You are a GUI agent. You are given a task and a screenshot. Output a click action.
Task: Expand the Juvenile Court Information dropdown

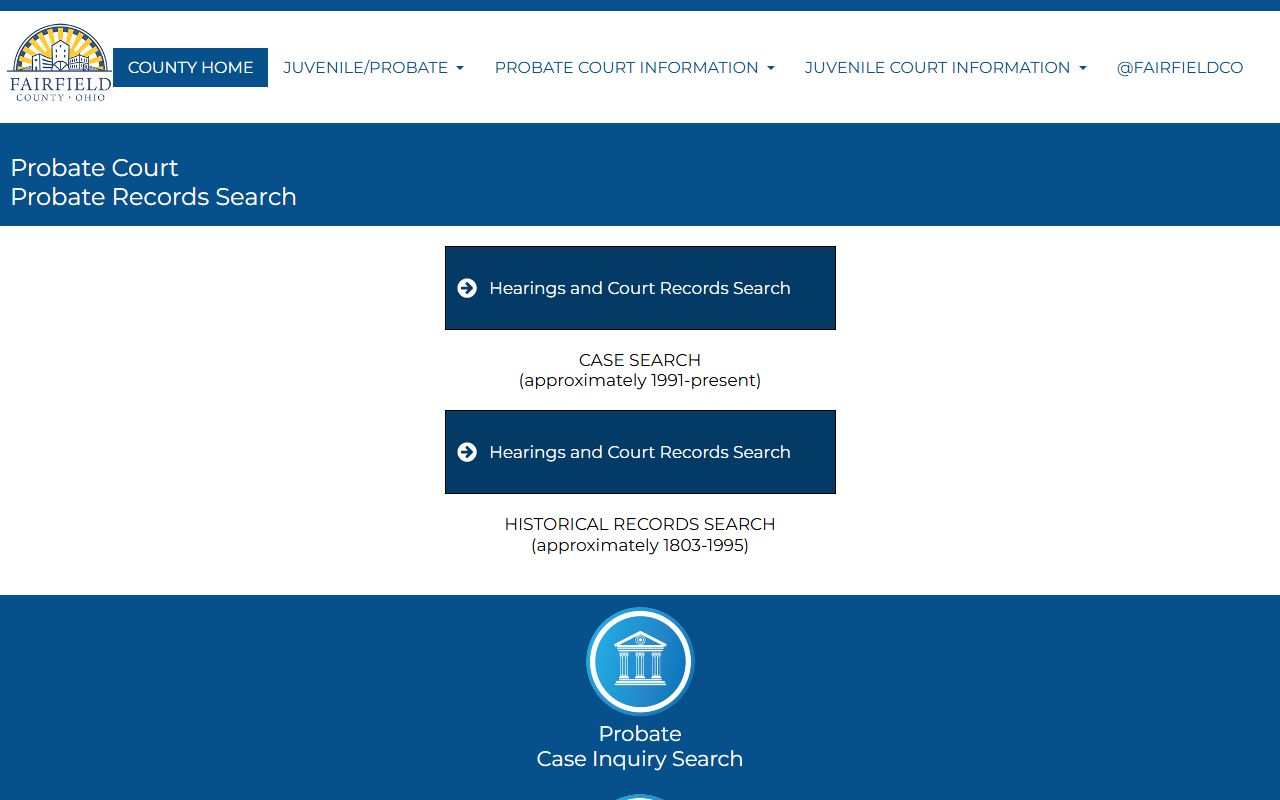coord(946,67)
